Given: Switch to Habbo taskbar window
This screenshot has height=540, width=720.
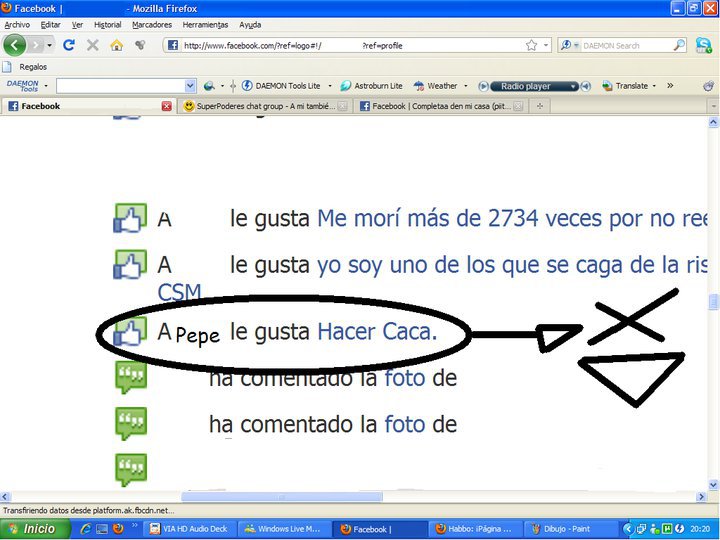Looking at the screenshot, I should (x=475, y=529).
